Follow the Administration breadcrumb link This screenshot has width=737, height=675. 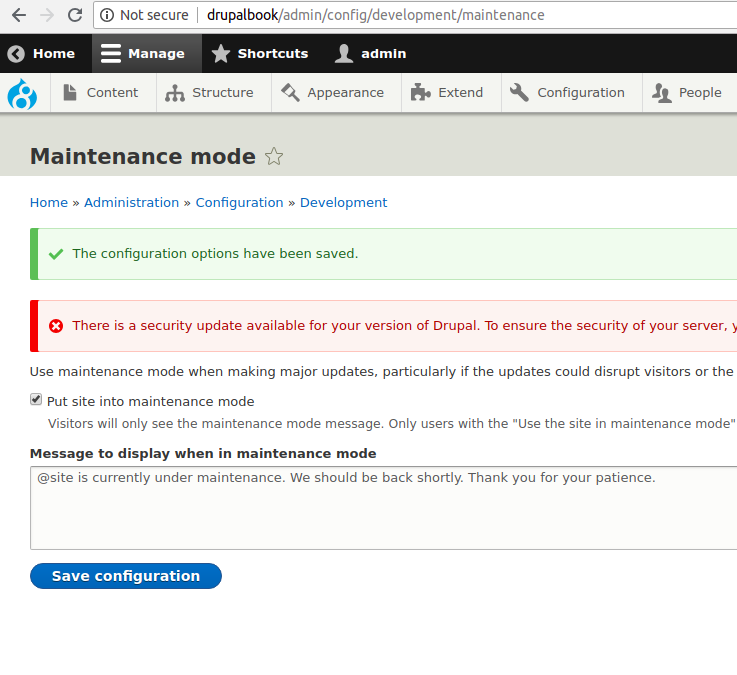132,203
